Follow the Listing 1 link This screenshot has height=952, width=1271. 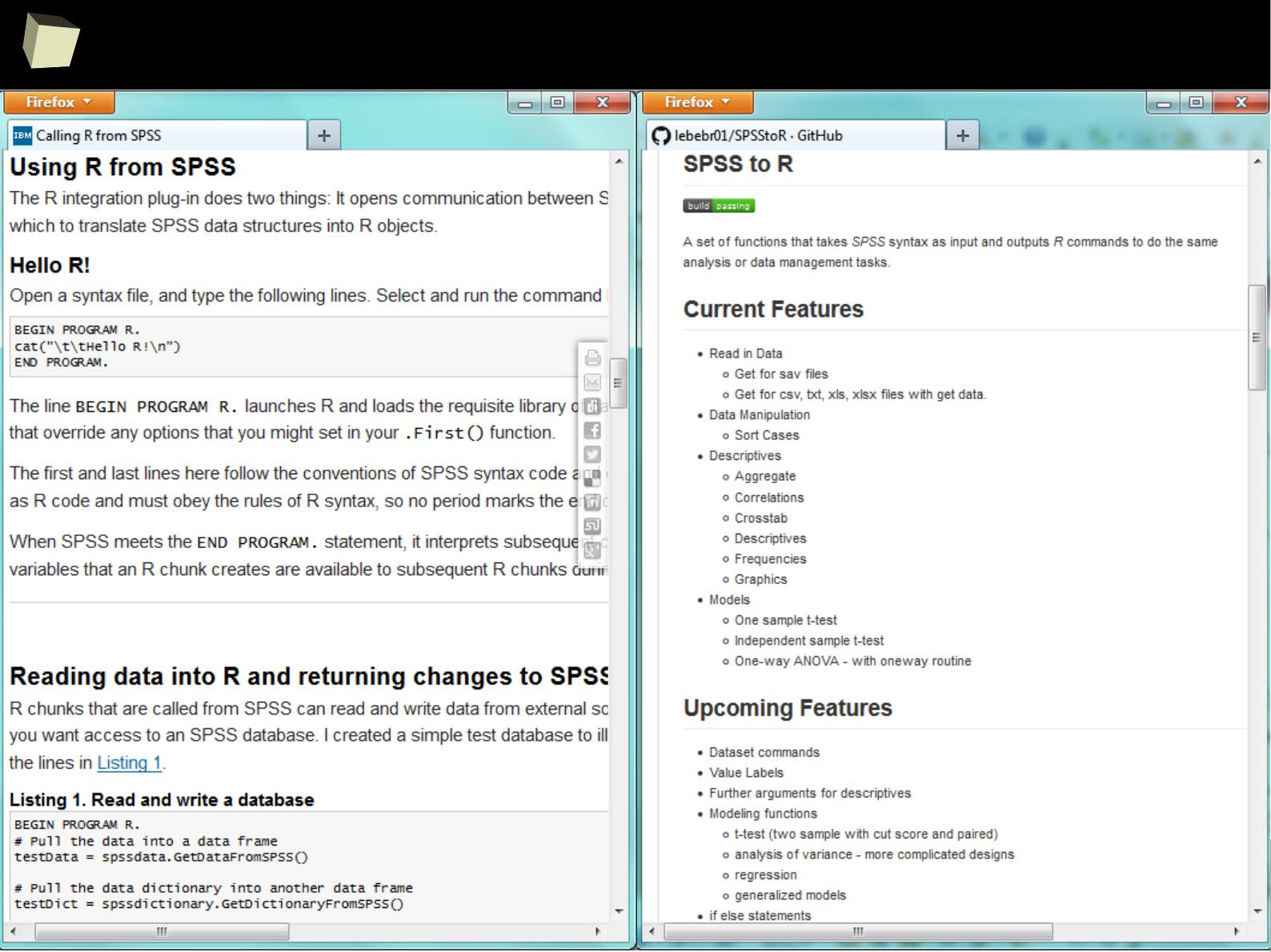(x=129, y=763)
